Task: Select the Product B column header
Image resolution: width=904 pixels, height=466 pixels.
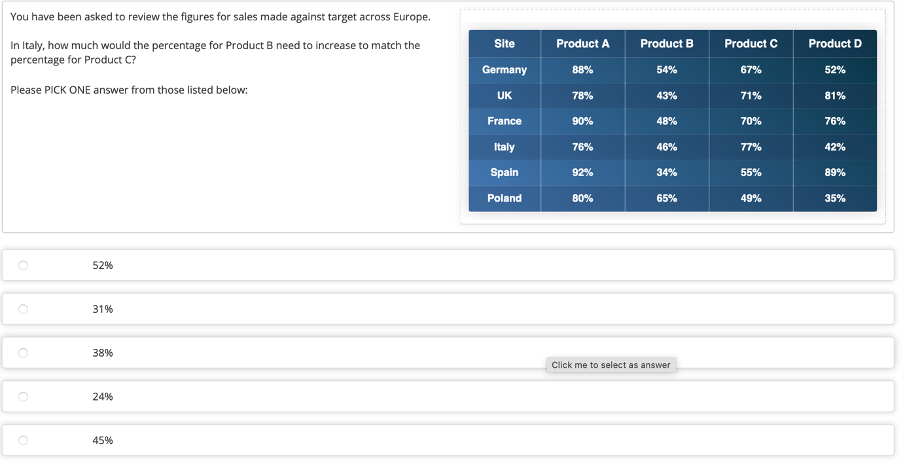Action: coord(667,44)
